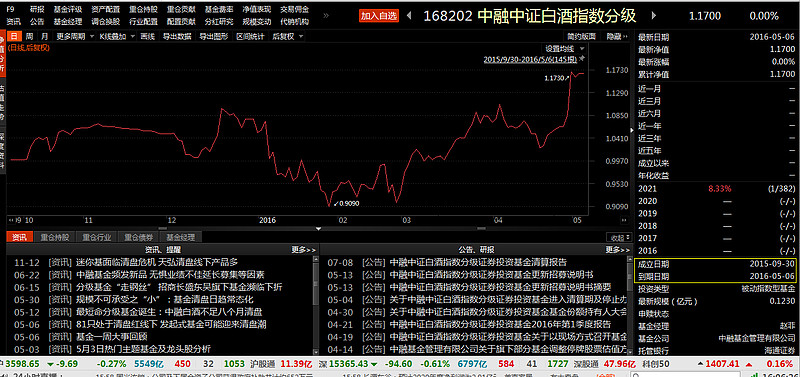Open the 基金费率 menu item
The image size is (800, 377).
click(x=219, y=9)
